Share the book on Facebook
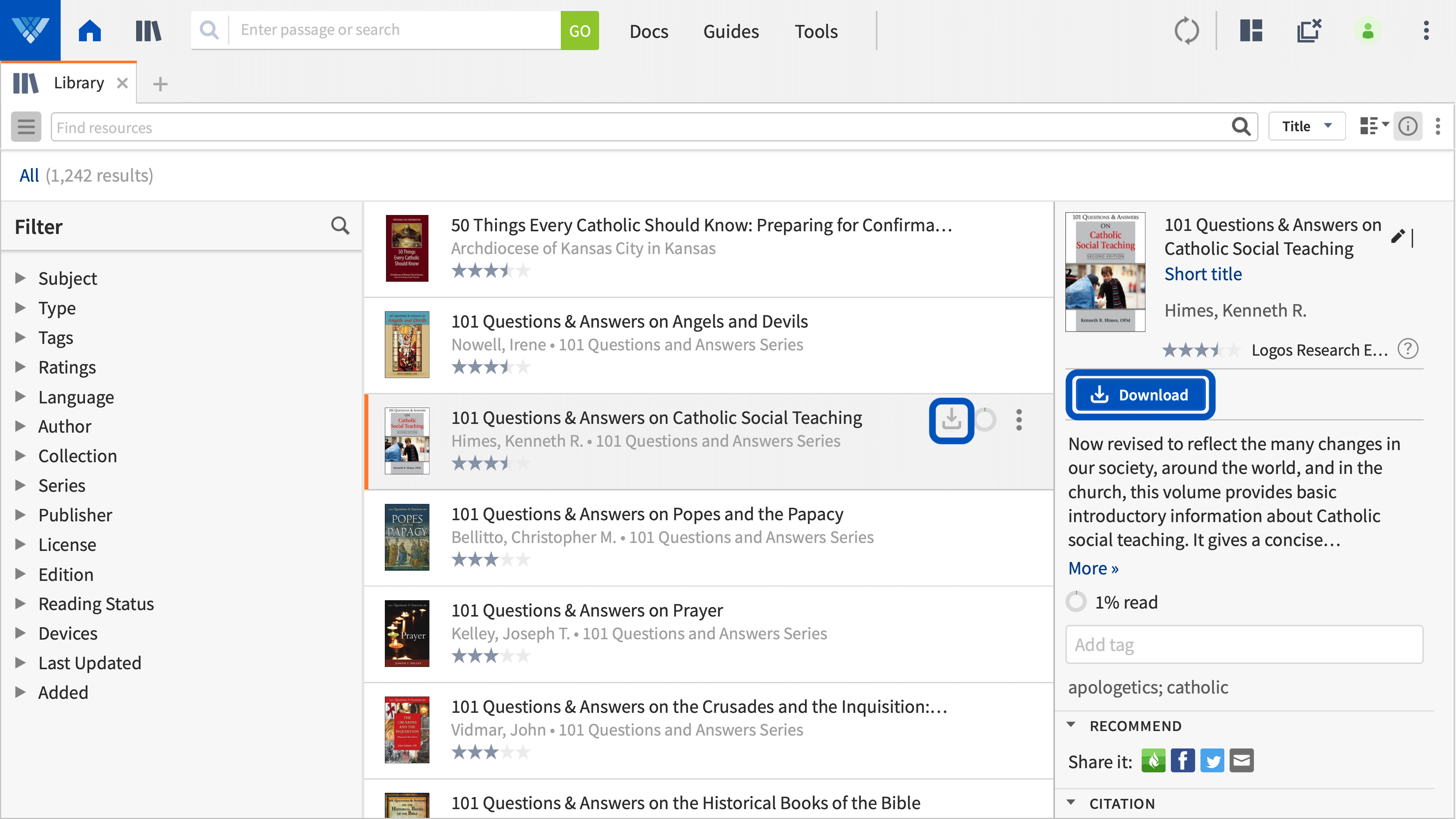This screenshot has height=819, width=1456. [1183, 761]
